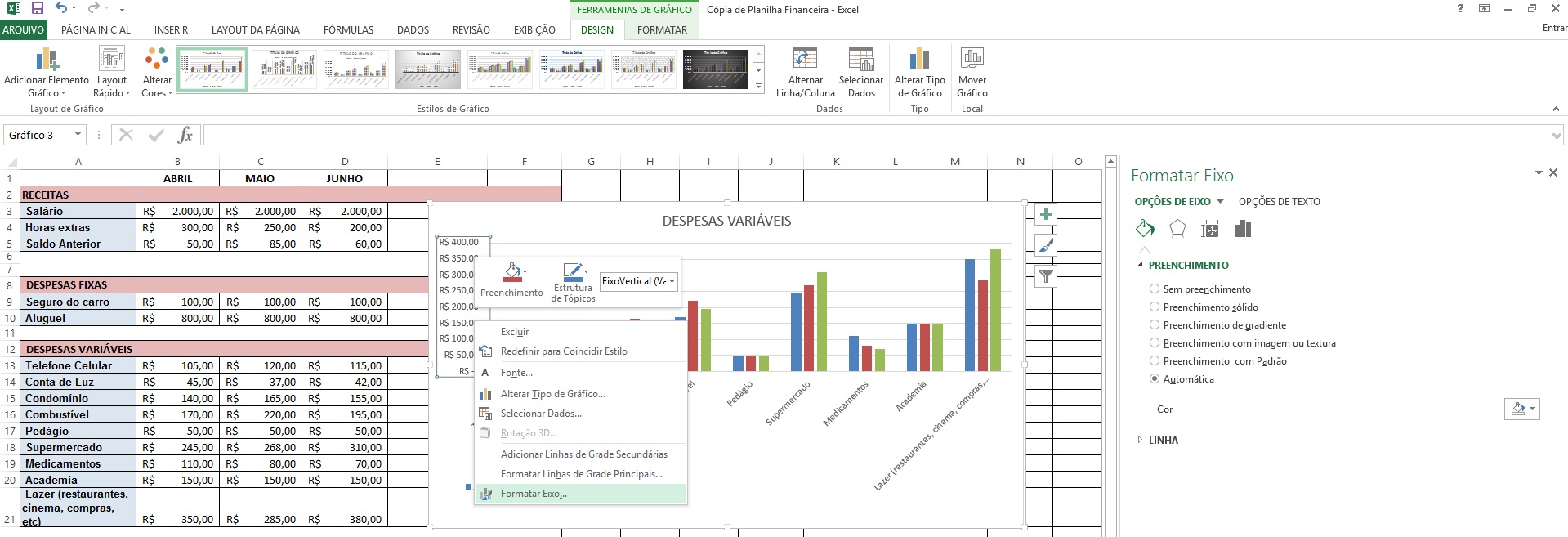Click the chart styles paintbrush button
Viewport: 1568px width, 537px height.
tap(1045, 246)
